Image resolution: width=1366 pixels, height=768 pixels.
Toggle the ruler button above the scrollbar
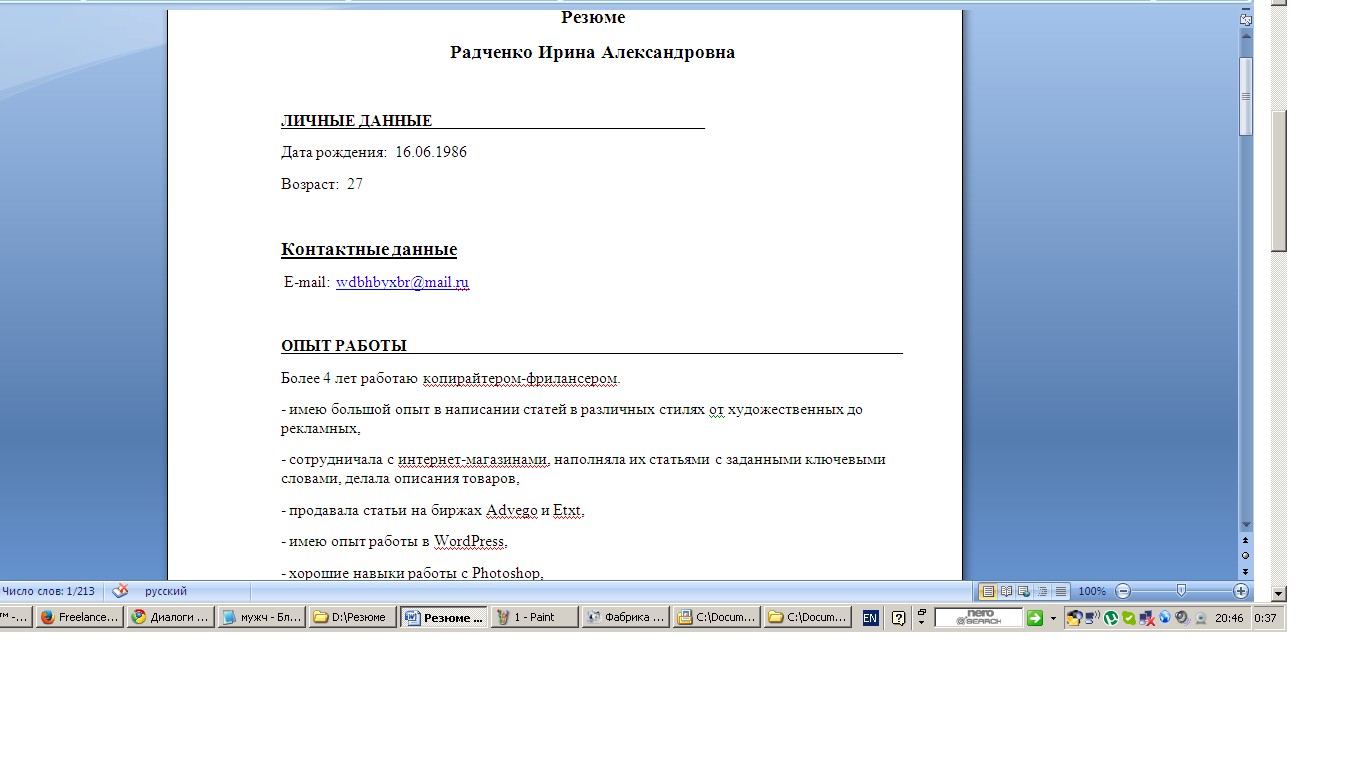coord(1246,19)
